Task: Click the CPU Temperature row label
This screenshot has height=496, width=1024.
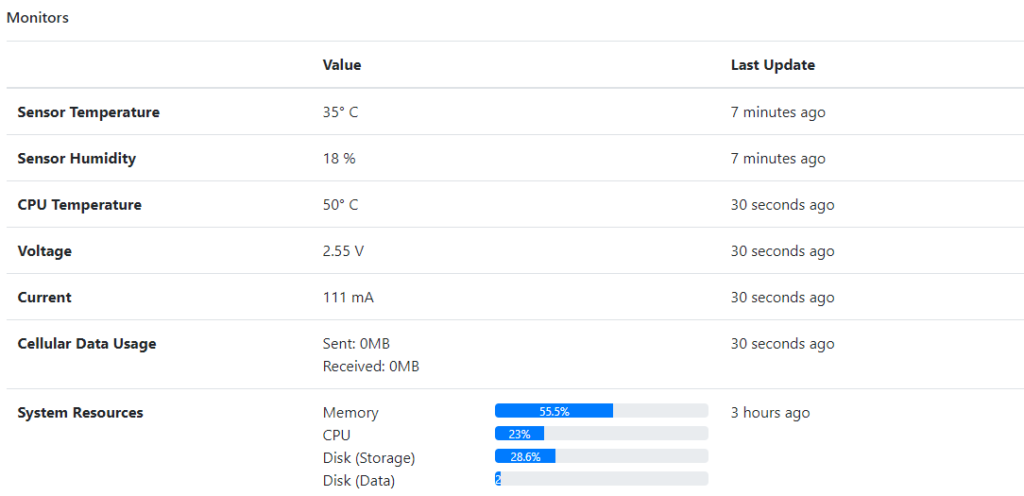Action: (80, 205)
